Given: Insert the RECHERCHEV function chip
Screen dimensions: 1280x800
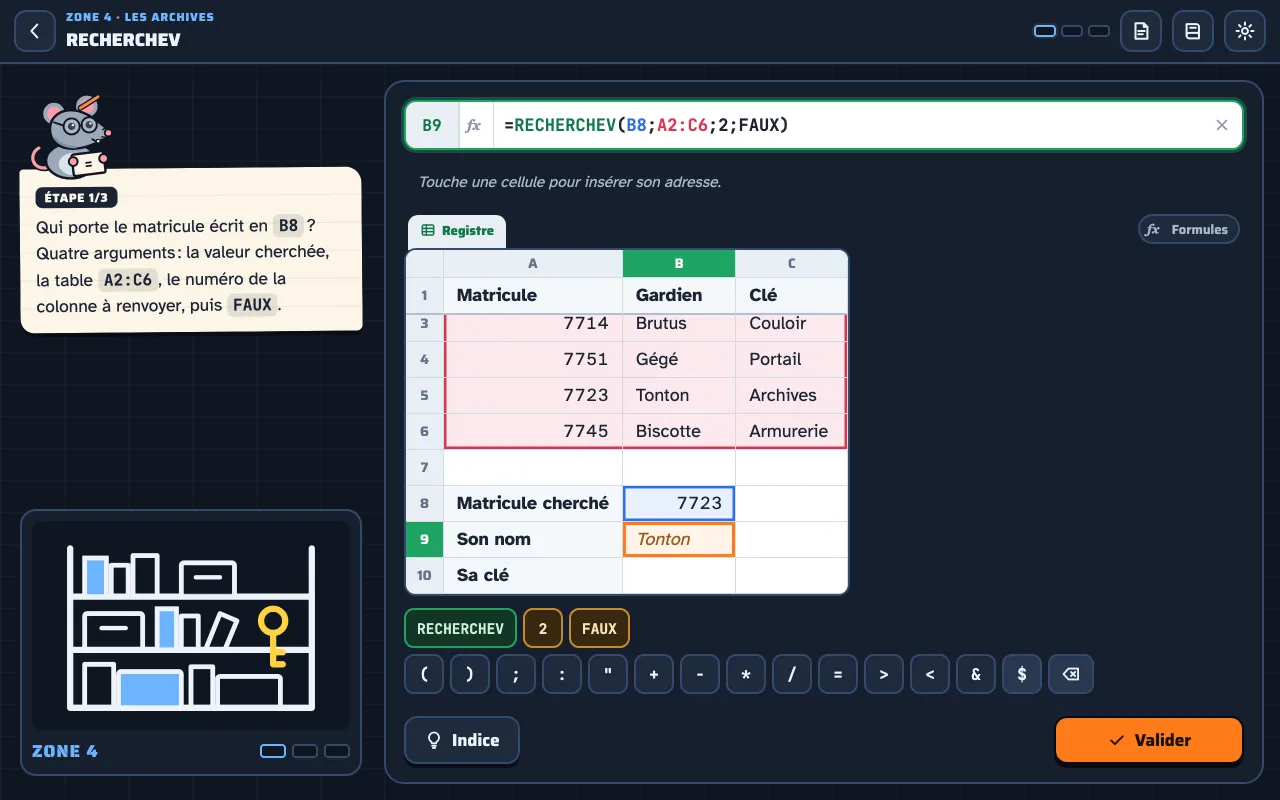Looking at the screenshot, I should pyautogui.click(x=460, y=629).
